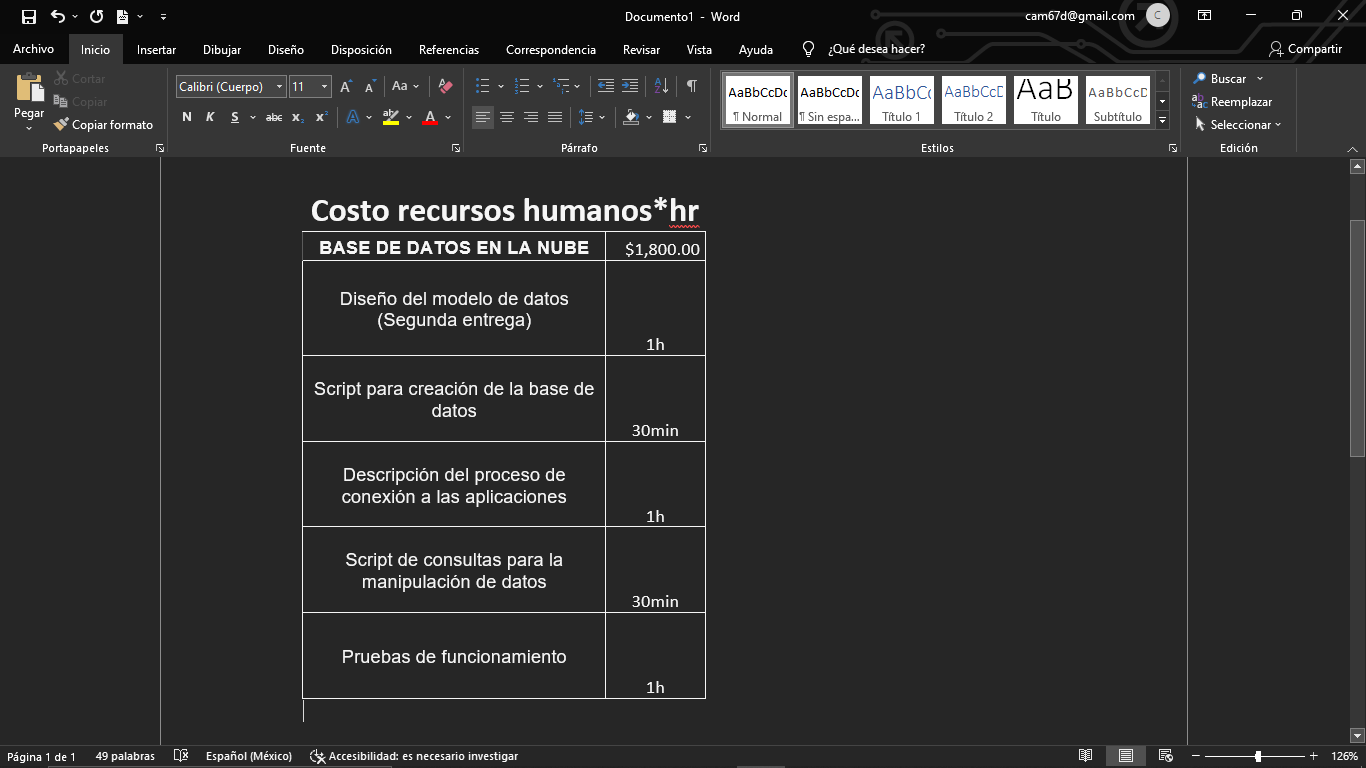This screenshot has width=1366, height=768.
Task: Apply the Título 1 style
Action: coord(902,100)
